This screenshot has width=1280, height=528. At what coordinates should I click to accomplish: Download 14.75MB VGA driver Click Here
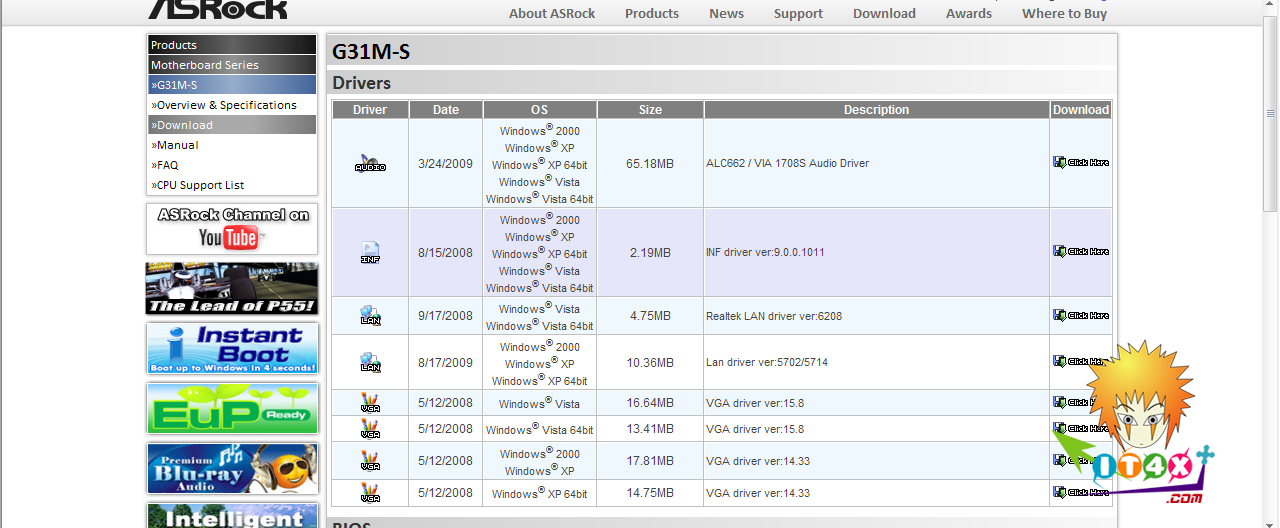[x=1081, y=492]
